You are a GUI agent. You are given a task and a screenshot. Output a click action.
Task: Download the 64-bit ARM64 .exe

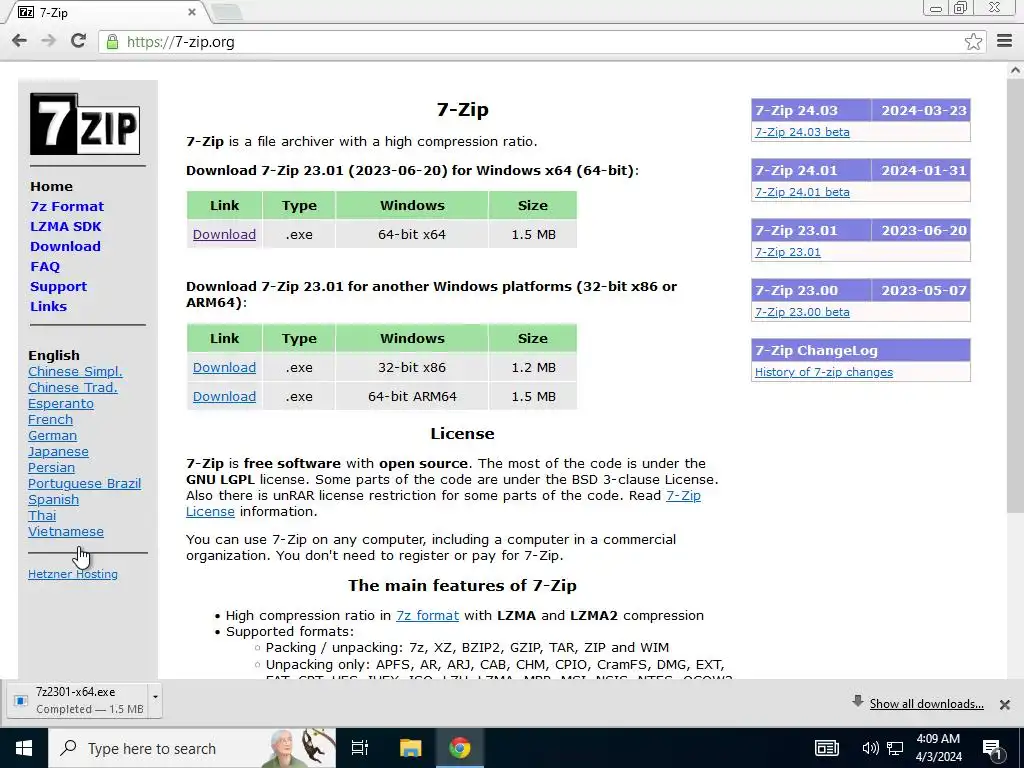(224, 396)
